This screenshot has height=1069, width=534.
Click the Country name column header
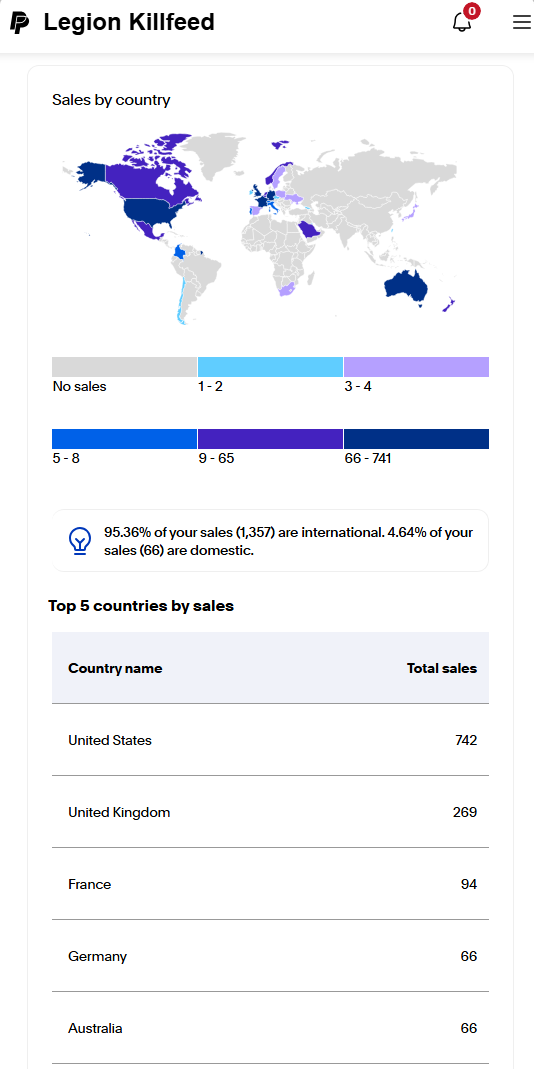(x=115, y=668)
